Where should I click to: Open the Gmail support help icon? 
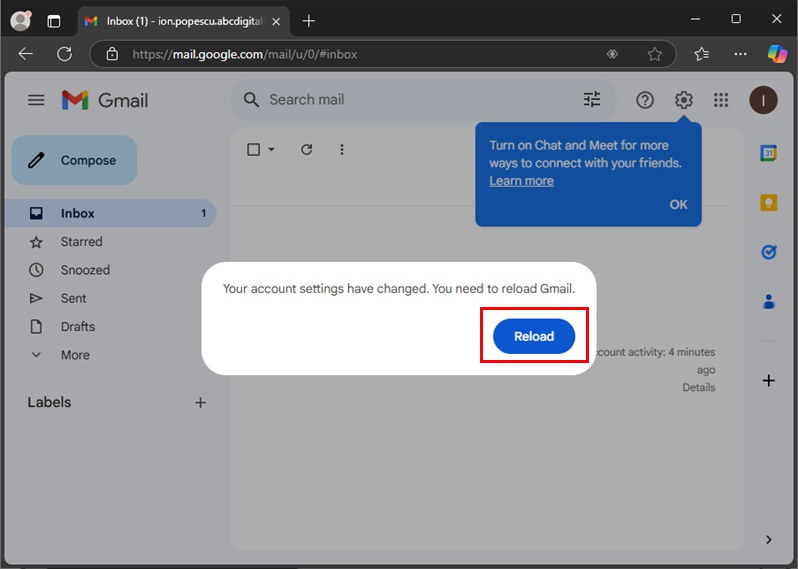[645, 100]
